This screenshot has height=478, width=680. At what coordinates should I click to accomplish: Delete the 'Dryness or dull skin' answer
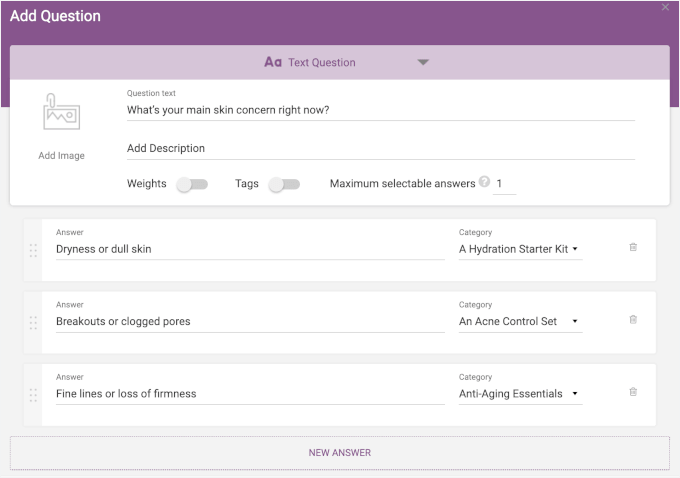pyautogui.click(x=633, y=247)
